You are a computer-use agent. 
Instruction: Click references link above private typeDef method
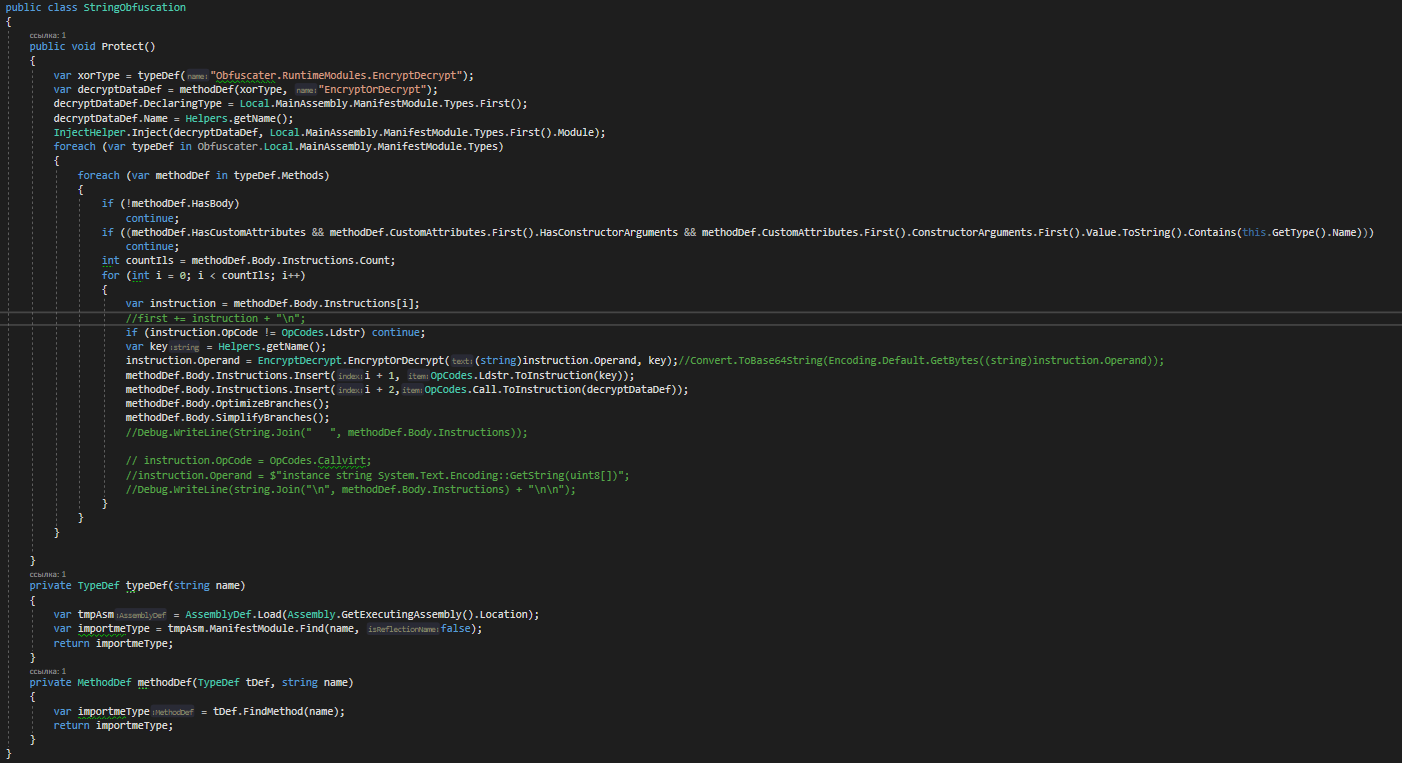(47, 574)
